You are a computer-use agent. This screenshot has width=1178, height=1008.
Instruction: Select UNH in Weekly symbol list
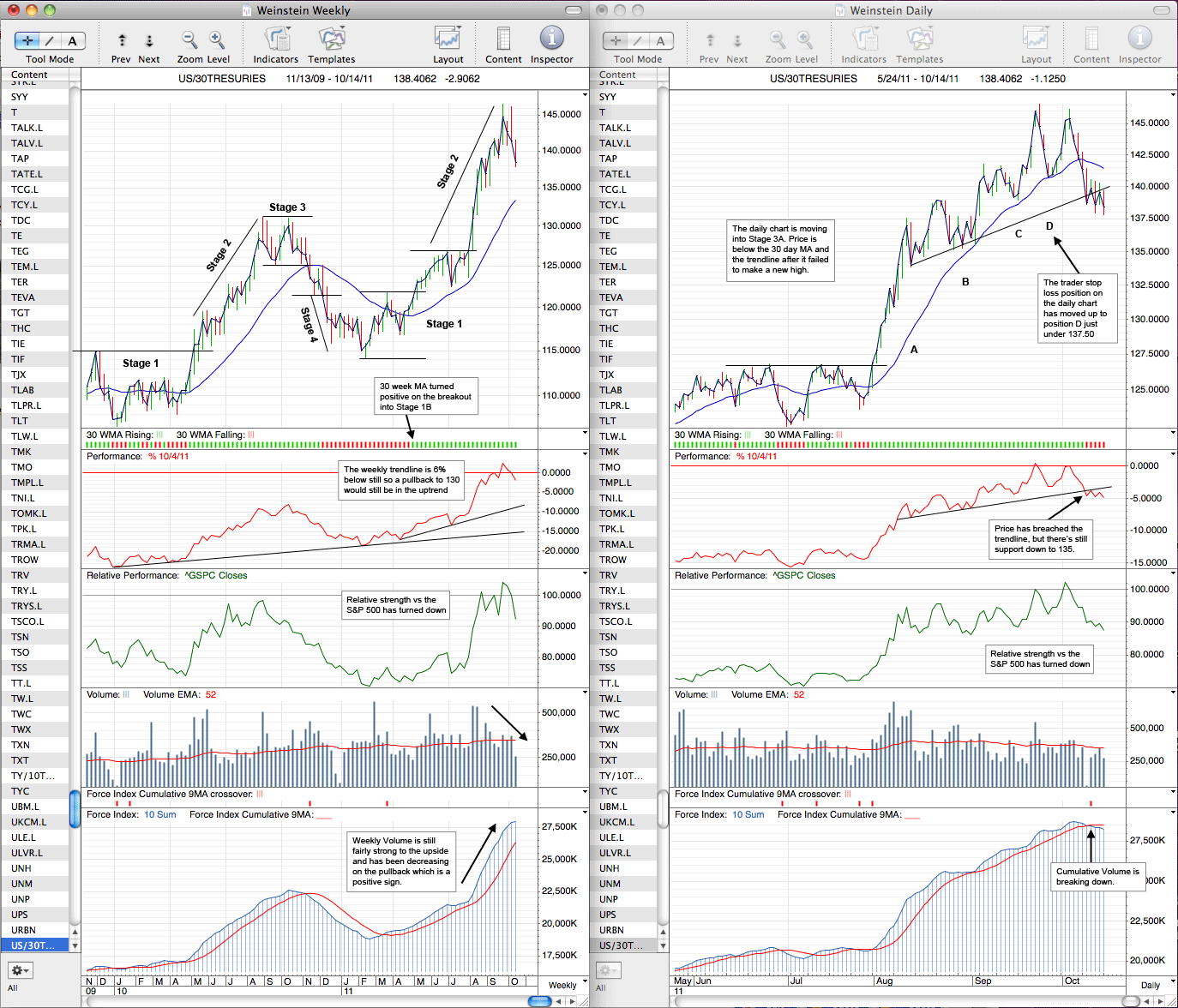tap(34, 868)
